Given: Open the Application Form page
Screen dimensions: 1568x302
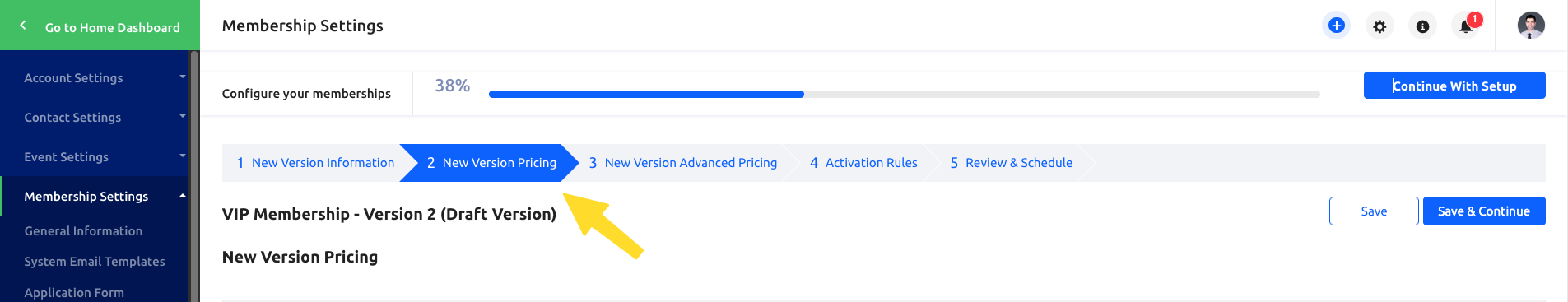Looking at the screenshot, I should (74, 292).
